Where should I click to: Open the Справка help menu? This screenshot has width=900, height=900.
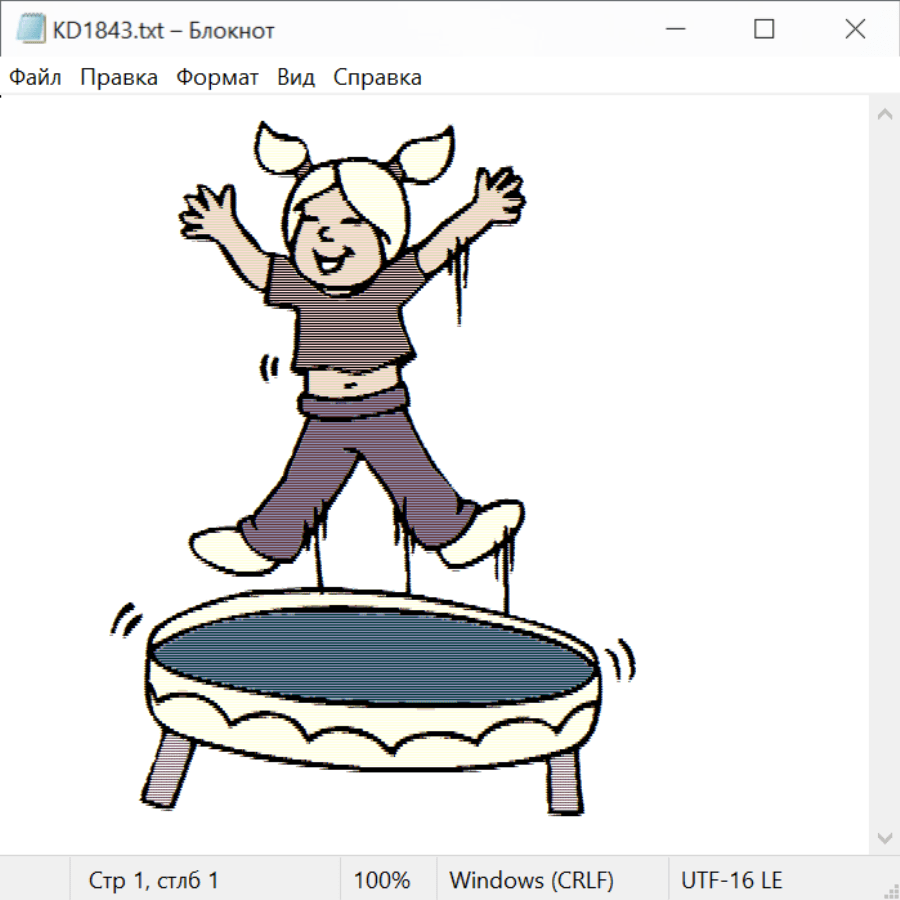(377, 78)
